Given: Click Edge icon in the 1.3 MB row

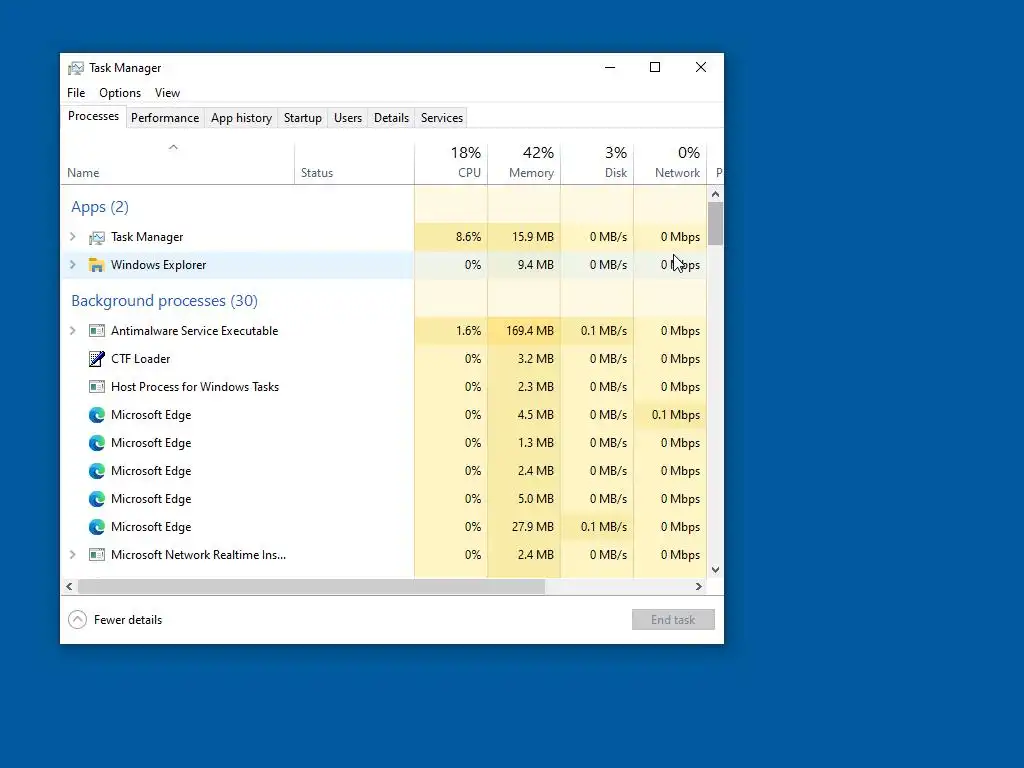Looking at the screenshot, I should 97,443.
